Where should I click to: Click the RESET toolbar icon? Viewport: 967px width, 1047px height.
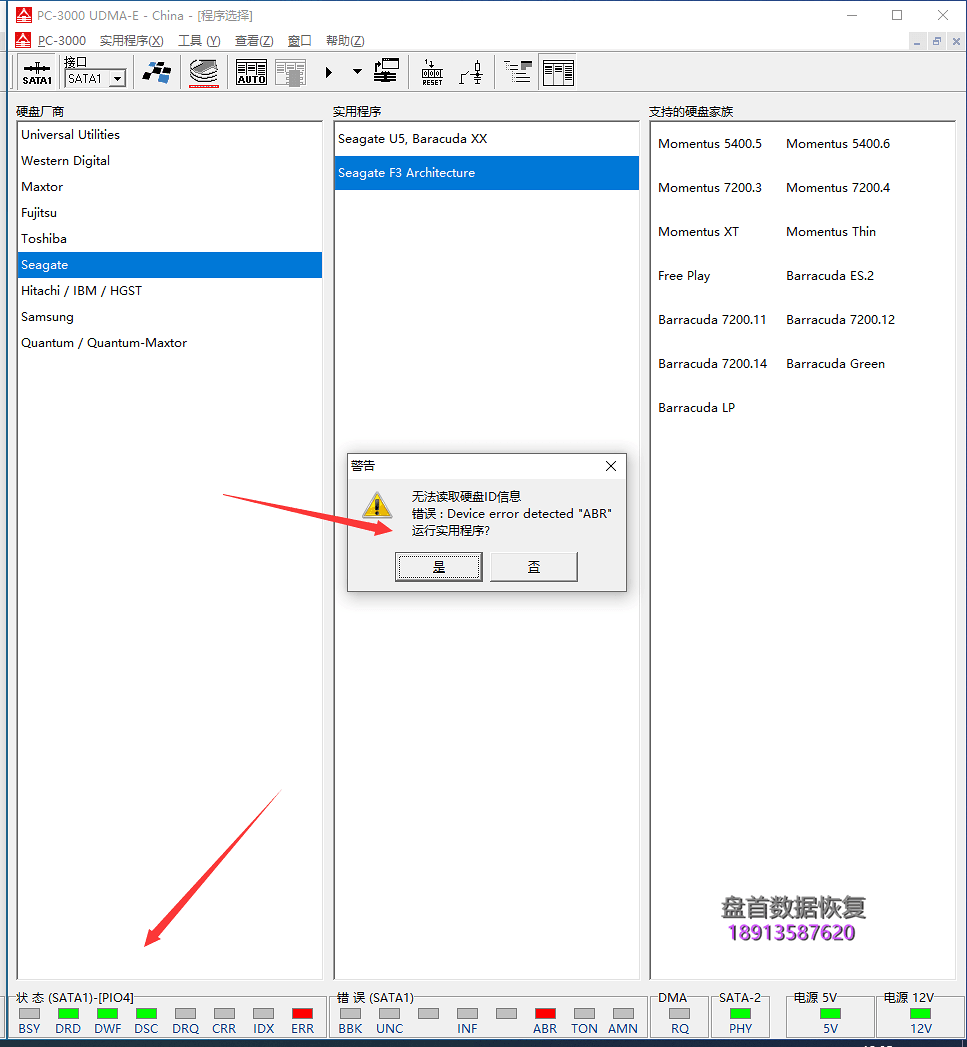432,72
